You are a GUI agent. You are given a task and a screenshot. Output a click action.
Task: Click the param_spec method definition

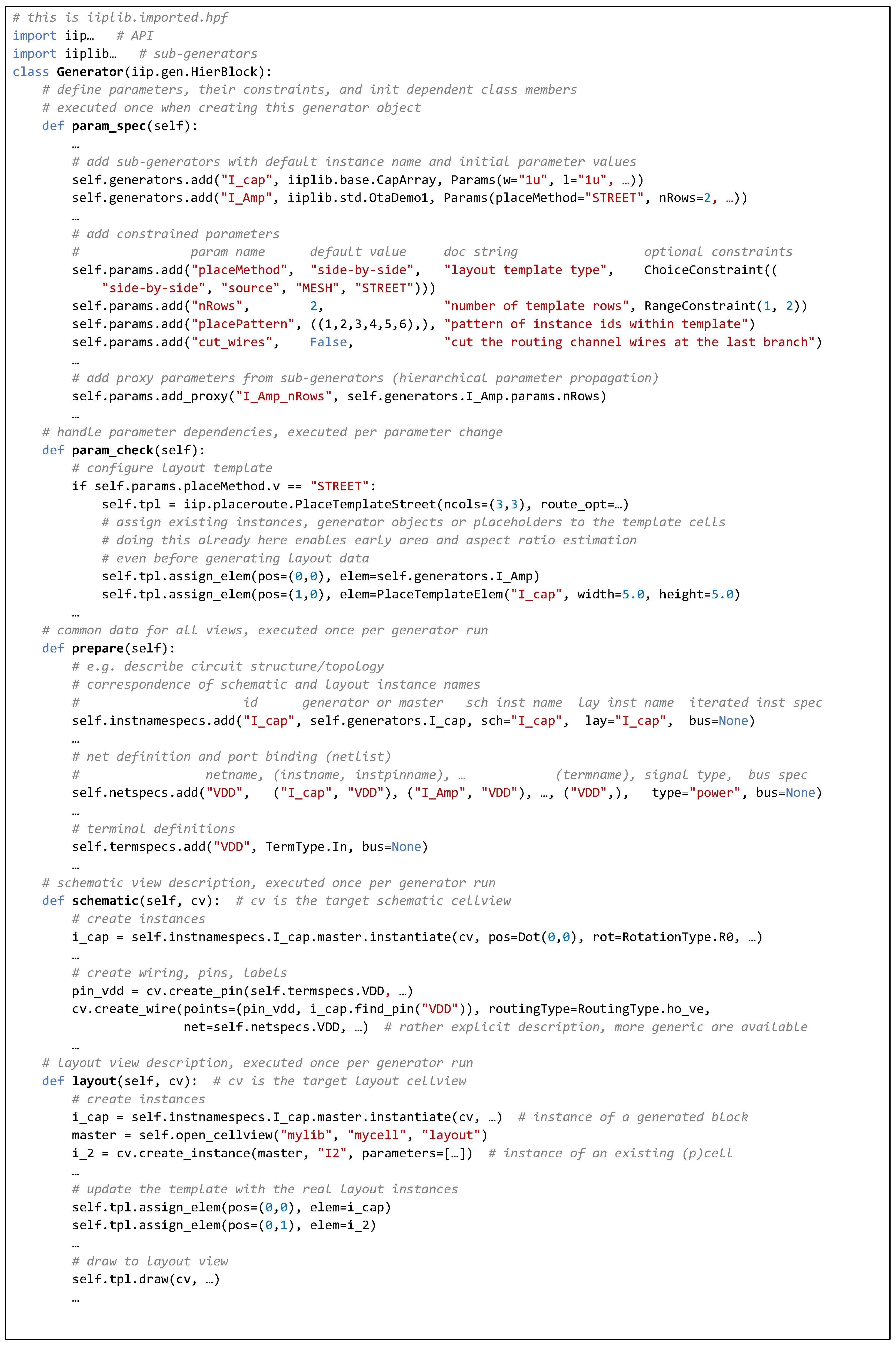(x=109, y=126)
